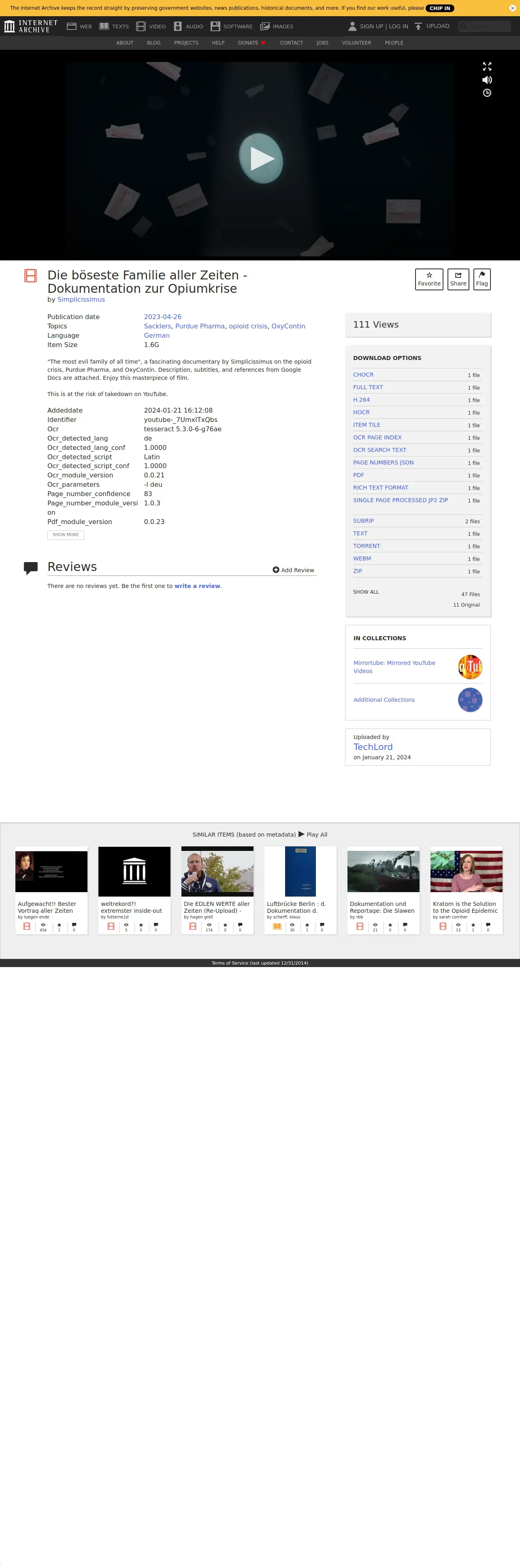Play the video with the center play button
The width and height of the screenshot is (520, 1568).
pyautogui.click(x=261, y=158)
